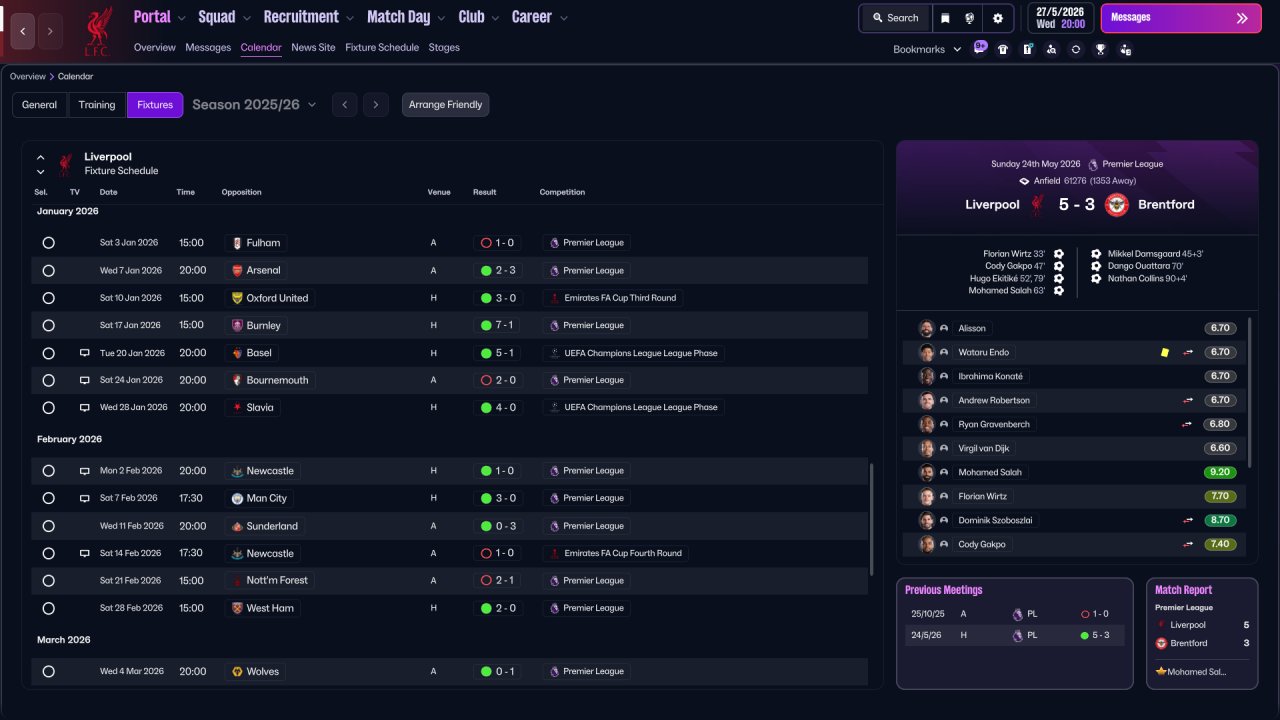Click Andrew Robertson's substitution arrows icon
This screenshot has height=720, width=1280.
[x=1188, y=400]
